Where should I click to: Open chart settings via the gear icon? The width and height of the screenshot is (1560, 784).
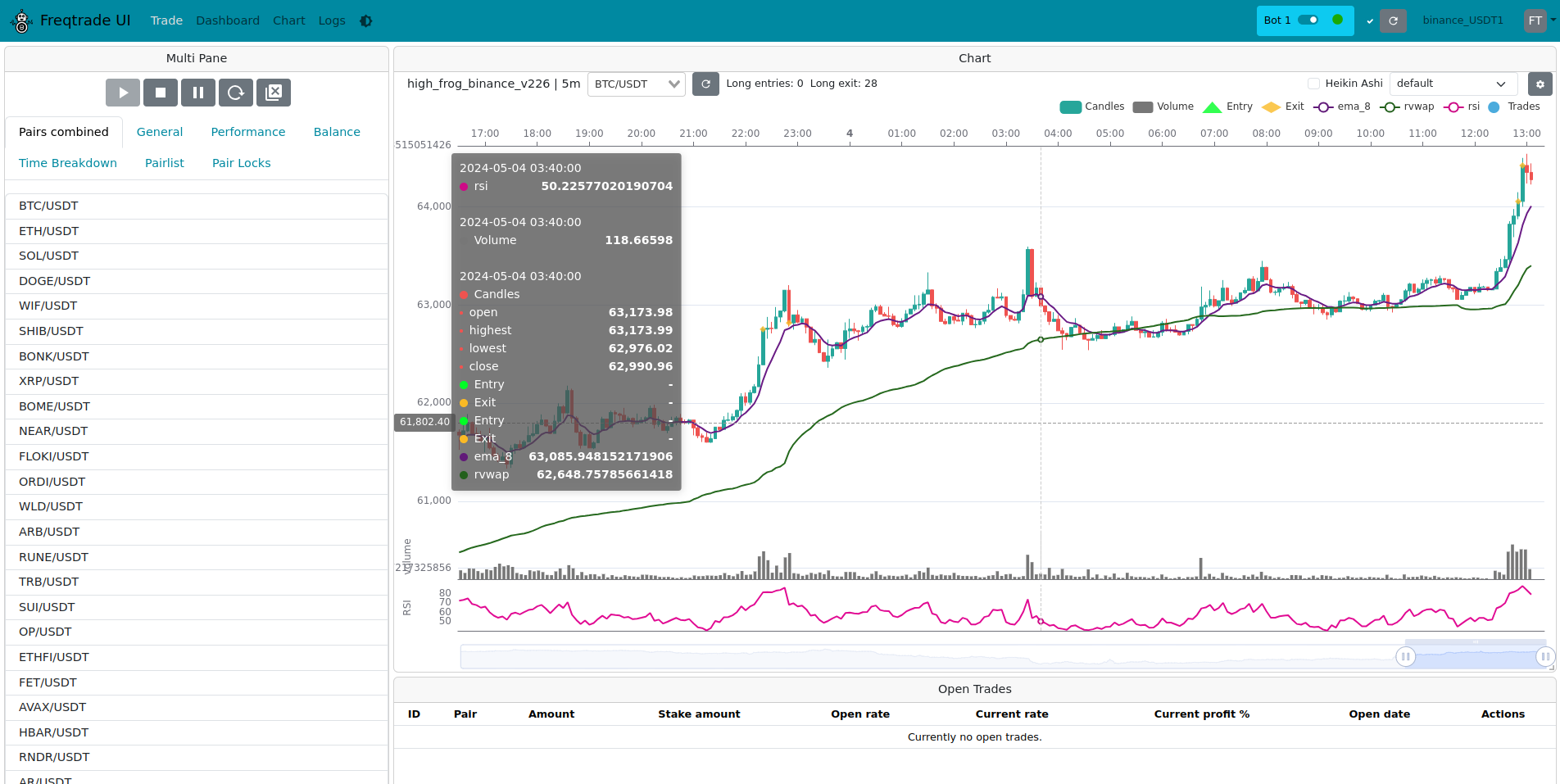[1540, 84]
